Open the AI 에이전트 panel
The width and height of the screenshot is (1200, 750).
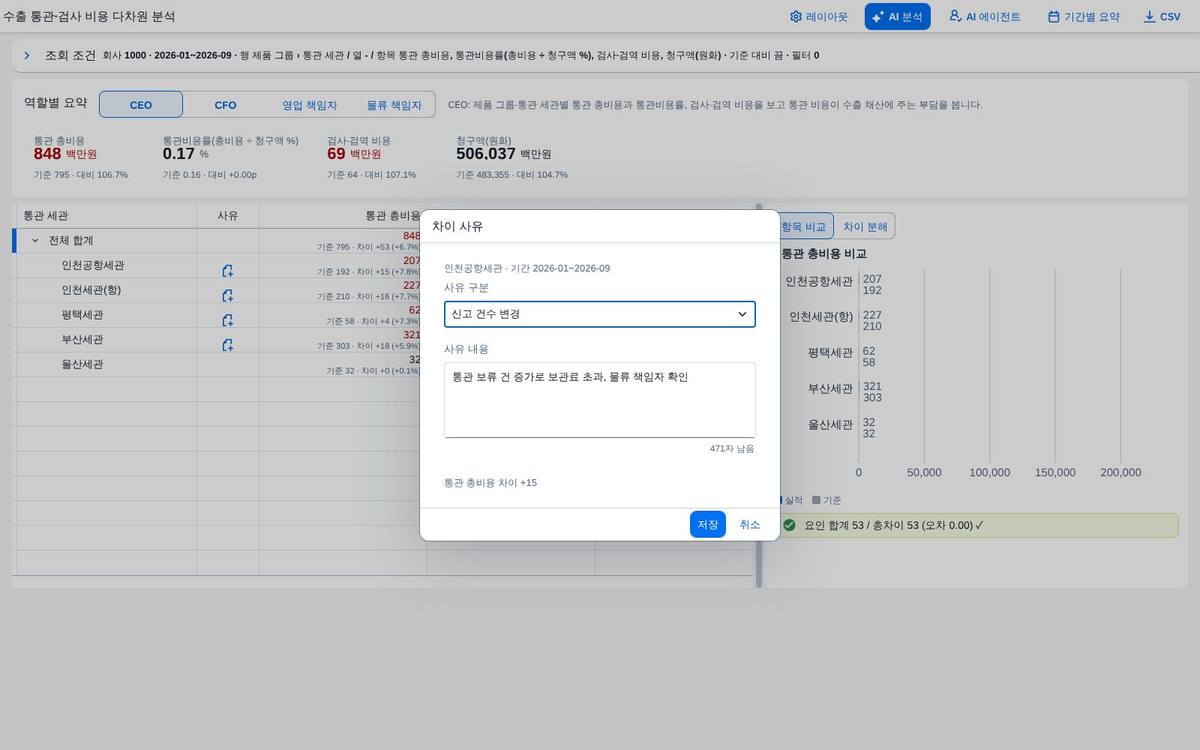[985, 17]
